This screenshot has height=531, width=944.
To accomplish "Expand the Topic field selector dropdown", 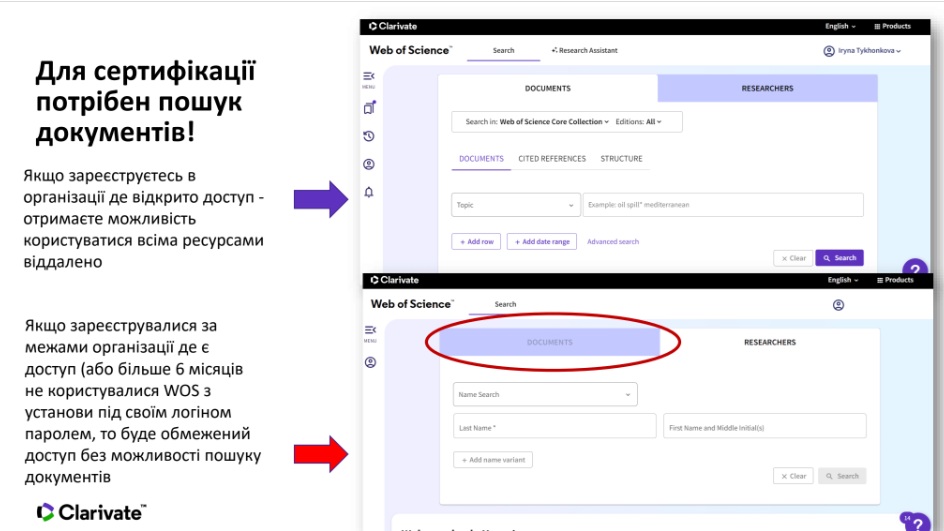I will 515,205.
